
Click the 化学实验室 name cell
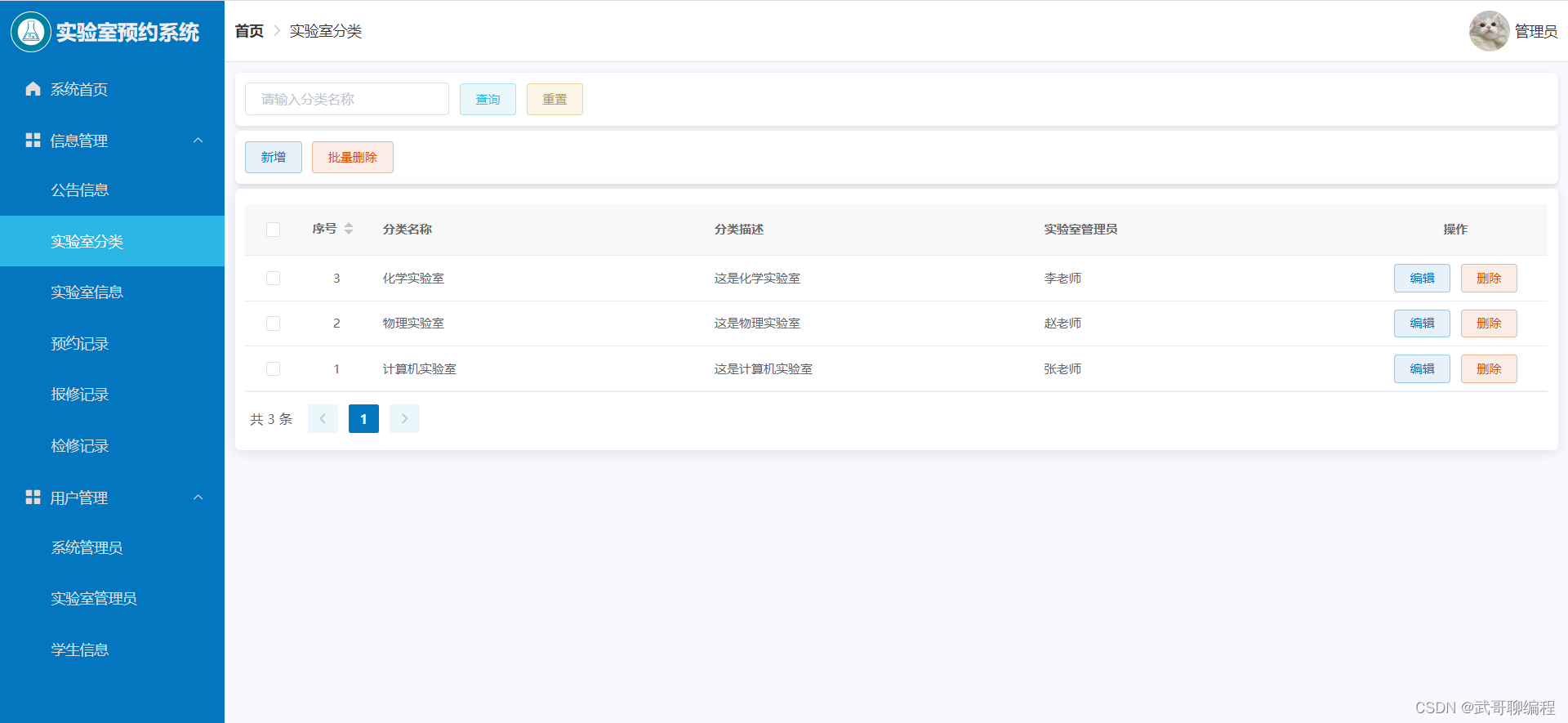(413, 279)
